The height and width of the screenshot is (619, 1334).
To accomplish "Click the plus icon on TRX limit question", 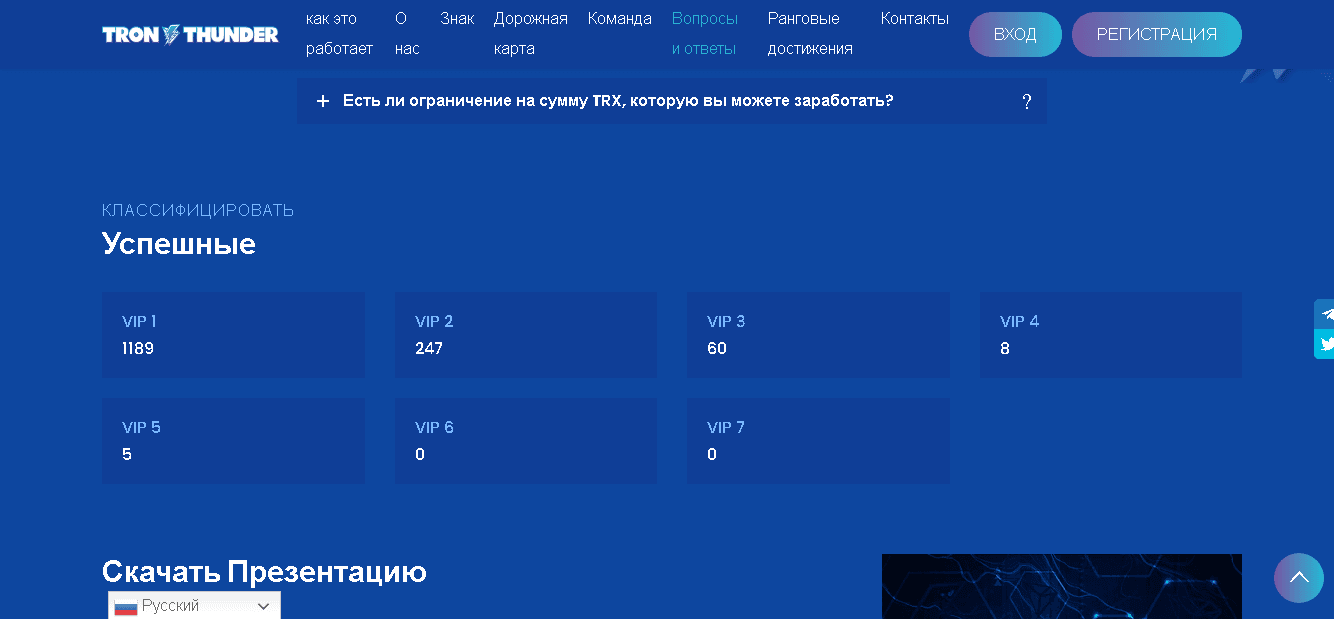I will [x=322, y=101].
